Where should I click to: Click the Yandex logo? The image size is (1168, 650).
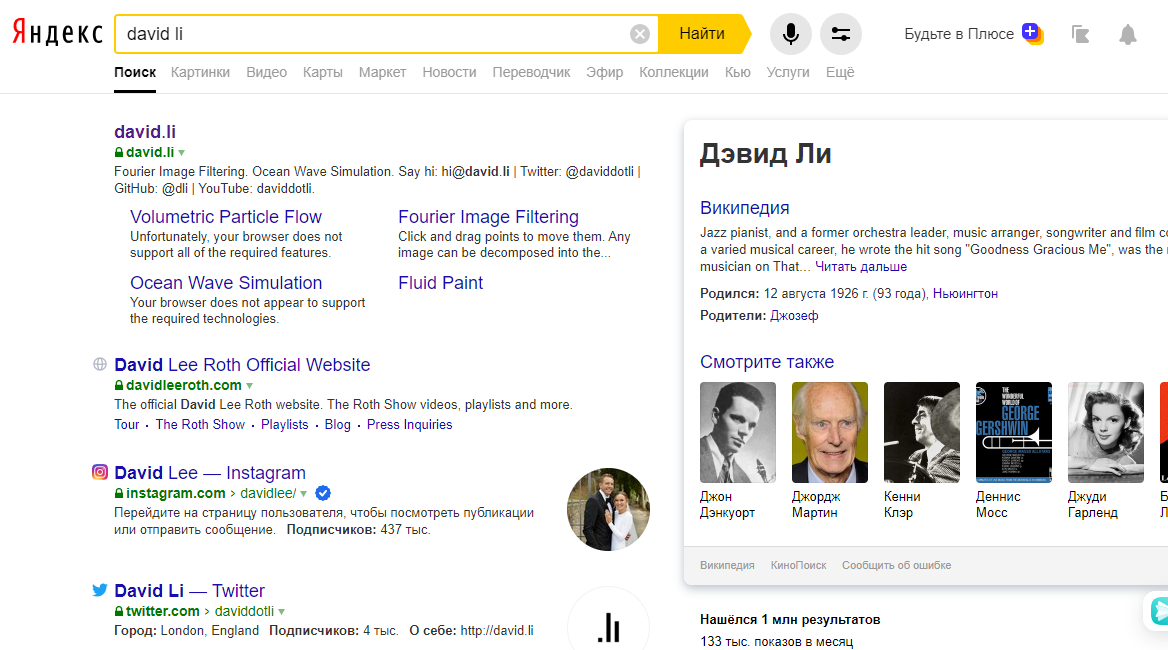point(57,33)
